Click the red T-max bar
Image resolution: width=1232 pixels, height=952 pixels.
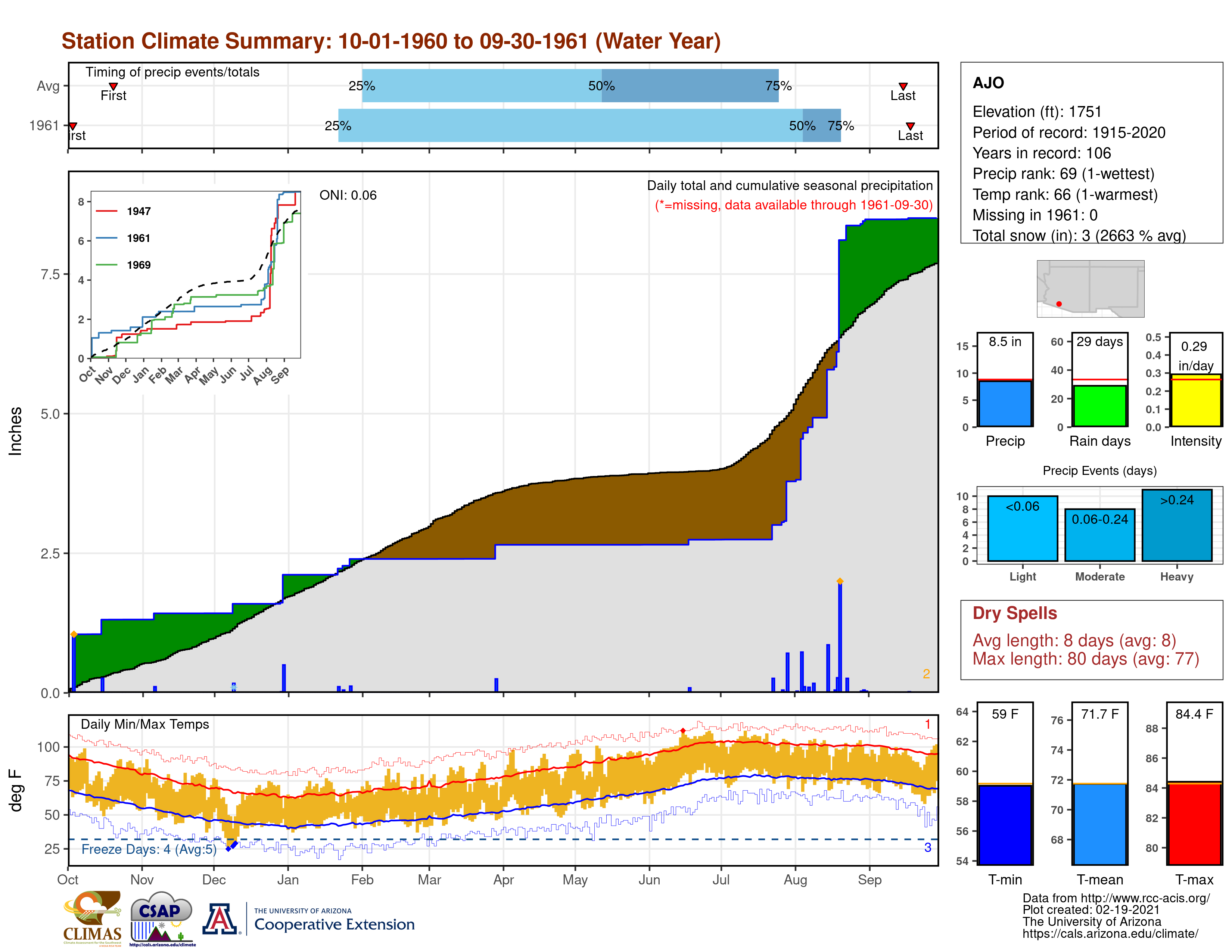point(1195,824)
